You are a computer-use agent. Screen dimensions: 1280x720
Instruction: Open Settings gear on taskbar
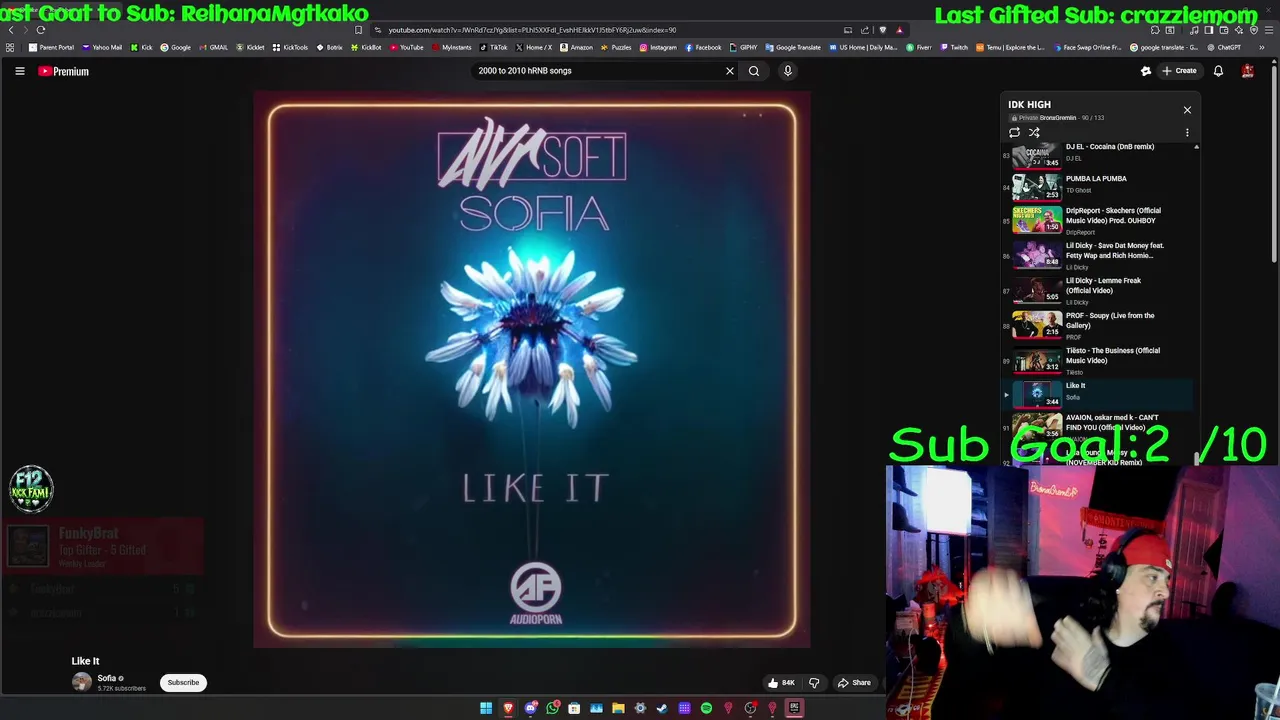[640, 708]
